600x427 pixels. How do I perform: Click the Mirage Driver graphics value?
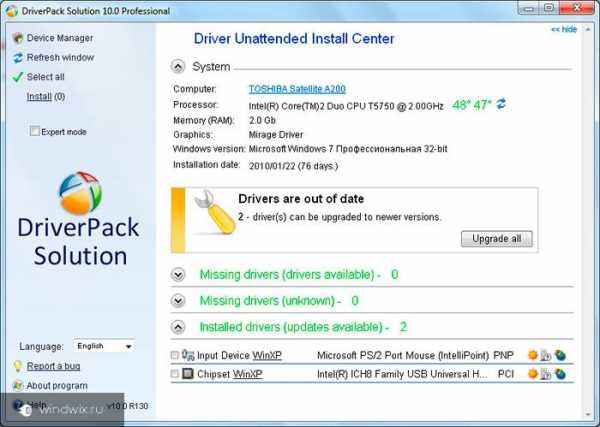tap(276, 135)
